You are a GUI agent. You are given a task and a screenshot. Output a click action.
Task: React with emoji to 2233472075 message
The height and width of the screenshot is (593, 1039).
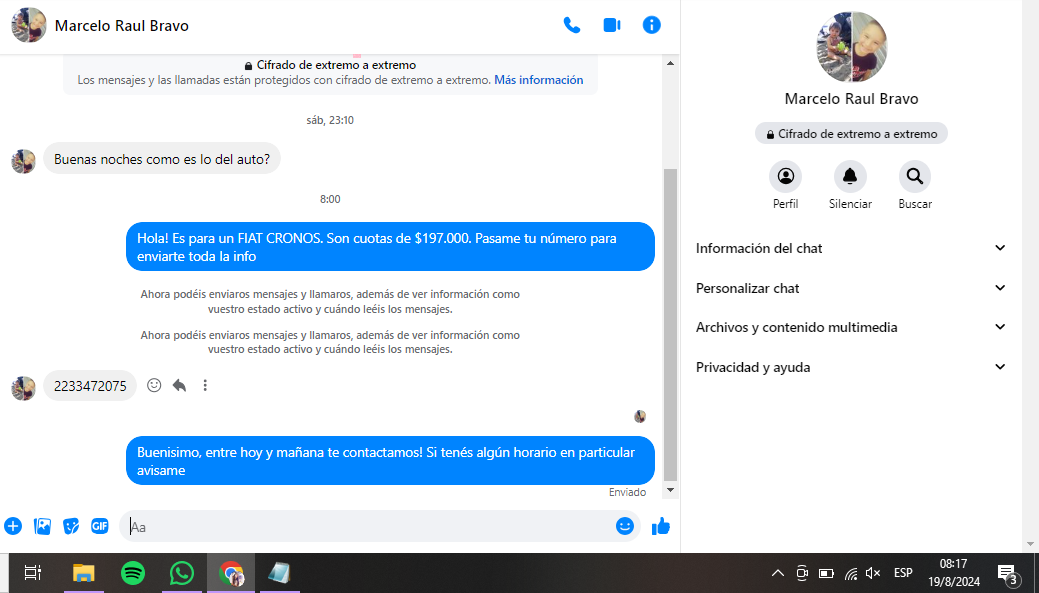click(154, 385)
